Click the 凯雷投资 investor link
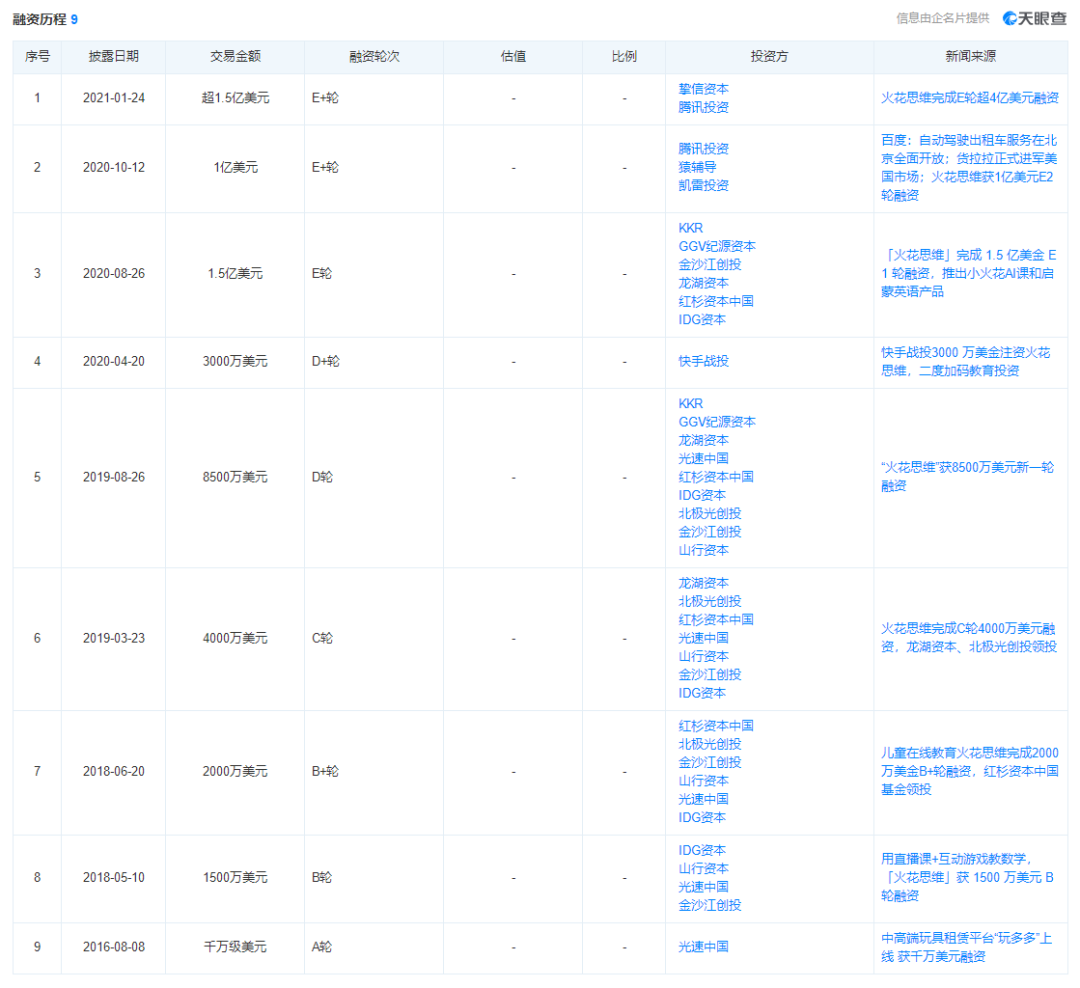Screen dimensions: 1080x988 tap(703, 185)
